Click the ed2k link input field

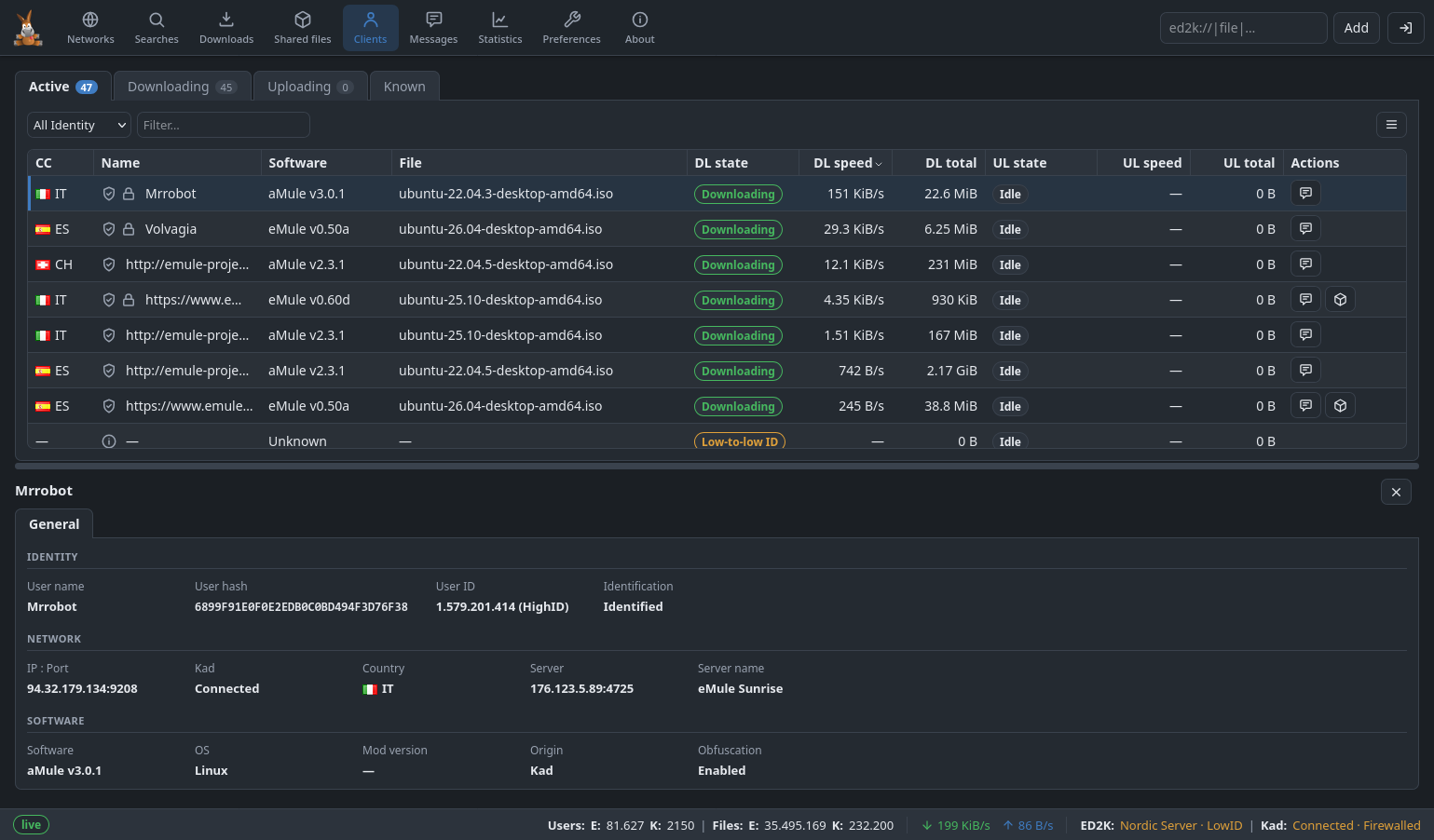pyautogui.click(x=1243, y=28)
